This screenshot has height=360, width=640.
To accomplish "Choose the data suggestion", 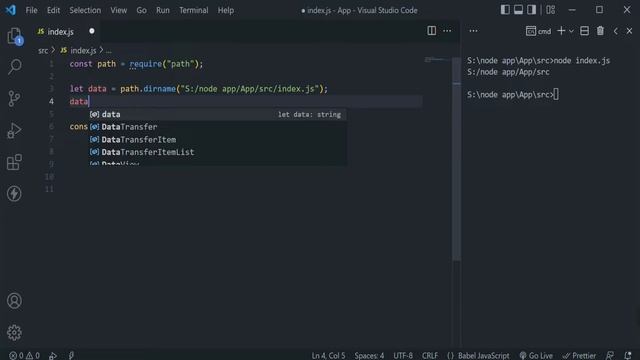I will tap(218, 114).
